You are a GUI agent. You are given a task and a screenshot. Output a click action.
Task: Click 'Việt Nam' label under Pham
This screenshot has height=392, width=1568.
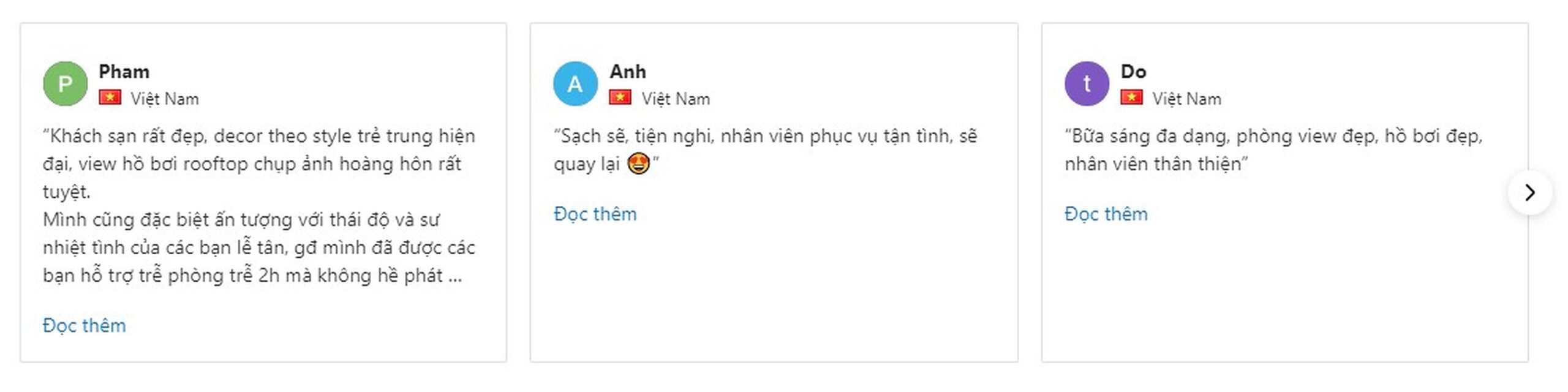(x=165, y=99)
